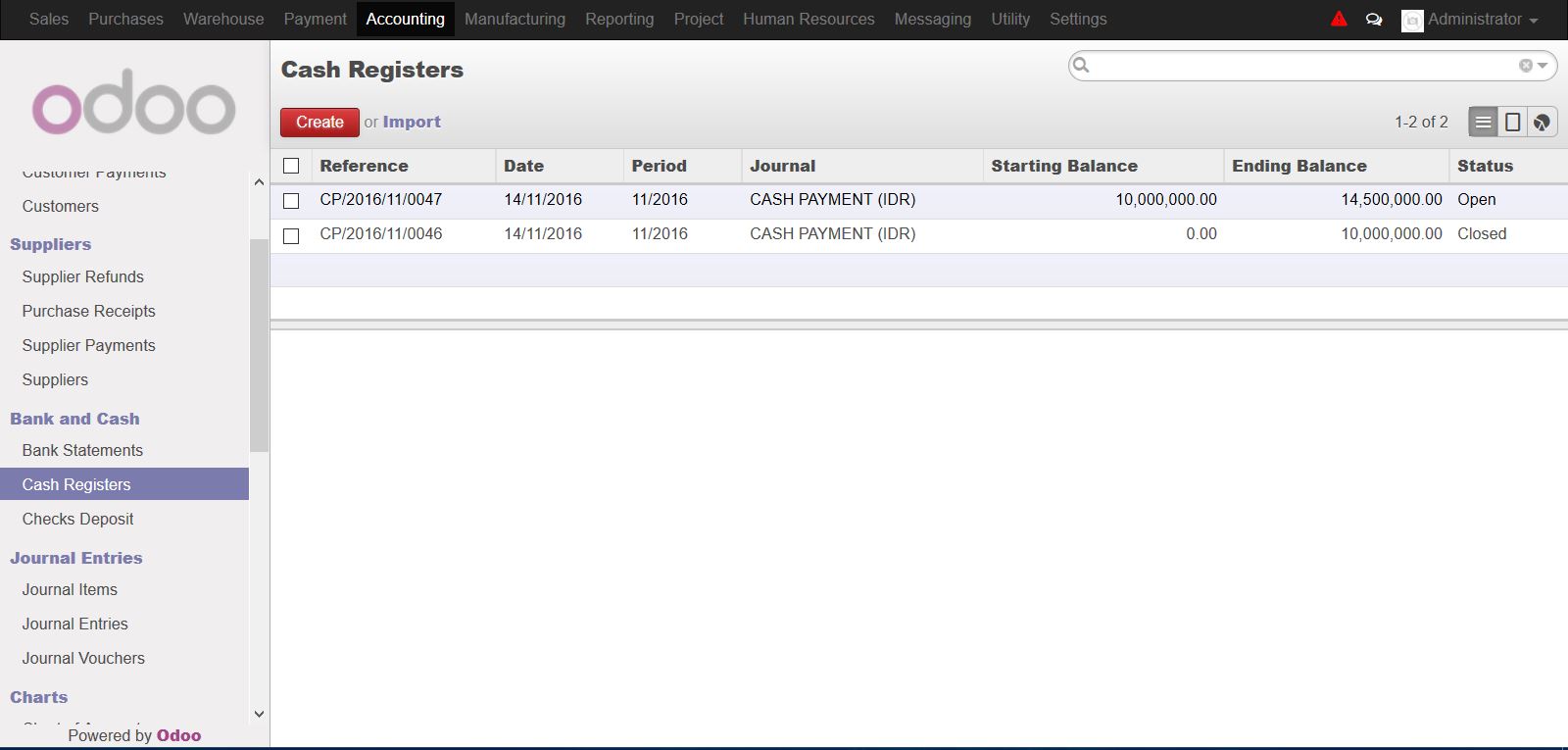Screen dimensions: 1568x750
Task: Open Customers in sidebar
Action: point(61,206)
